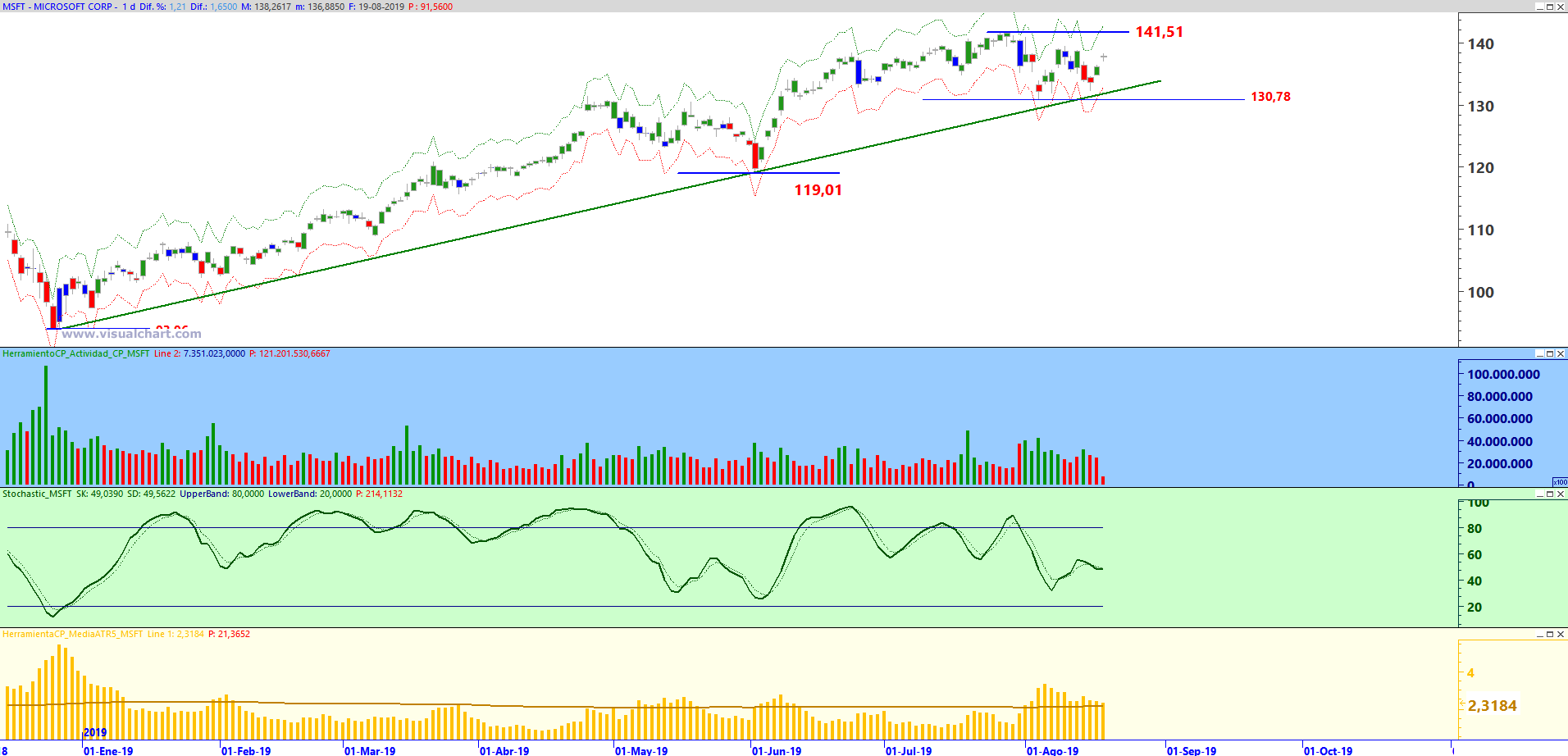Click the 01-Feb-19 date axis label
This screenshot has width=1568, height=756.
246,751
